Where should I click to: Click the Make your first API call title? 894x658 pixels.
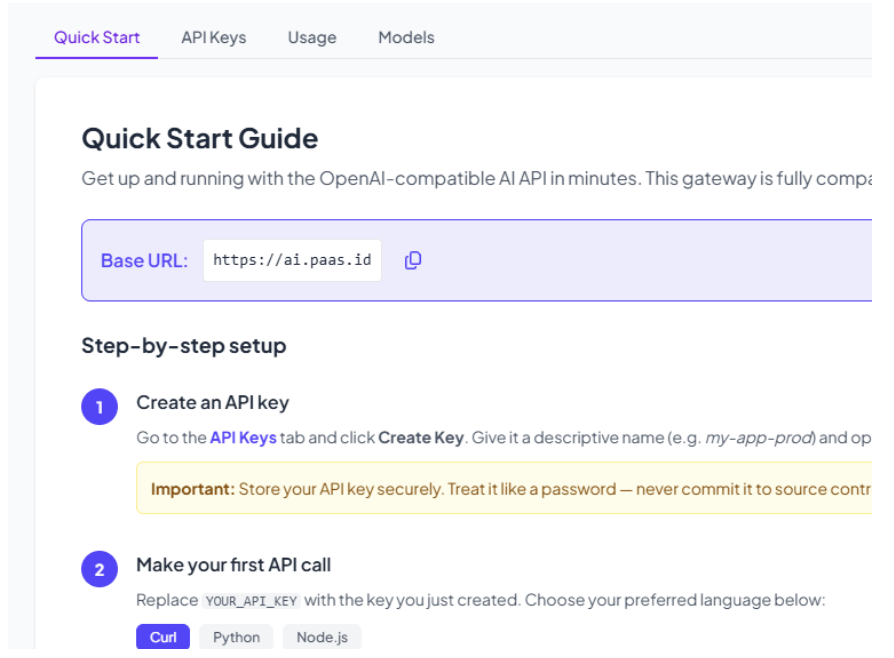click(233, 565)
